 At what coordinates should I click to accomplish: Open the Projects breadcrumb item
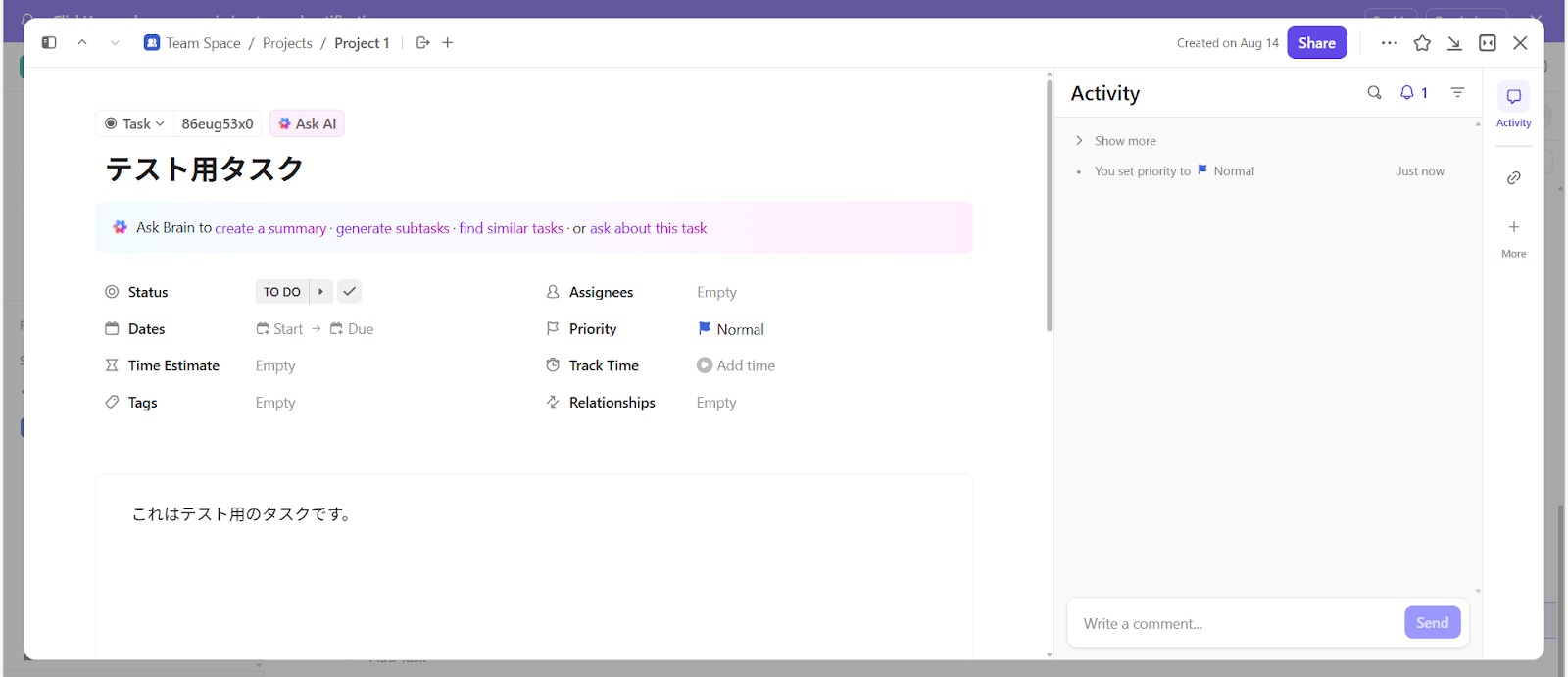pos(287,43)
